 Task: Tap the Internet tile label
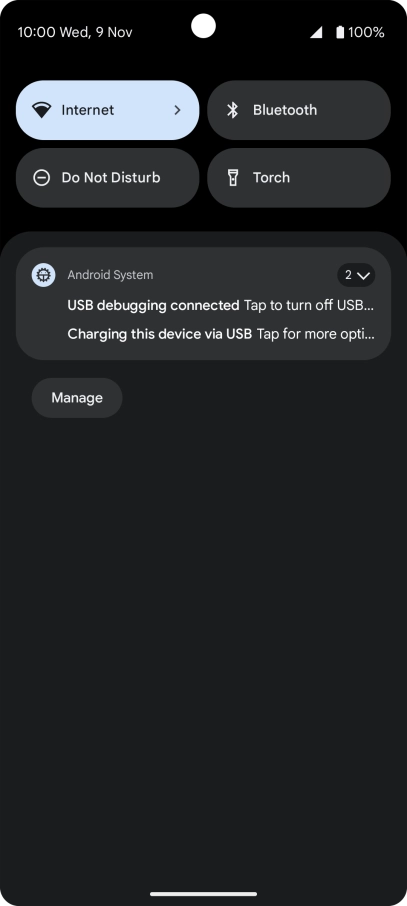(x=88, y=110)
